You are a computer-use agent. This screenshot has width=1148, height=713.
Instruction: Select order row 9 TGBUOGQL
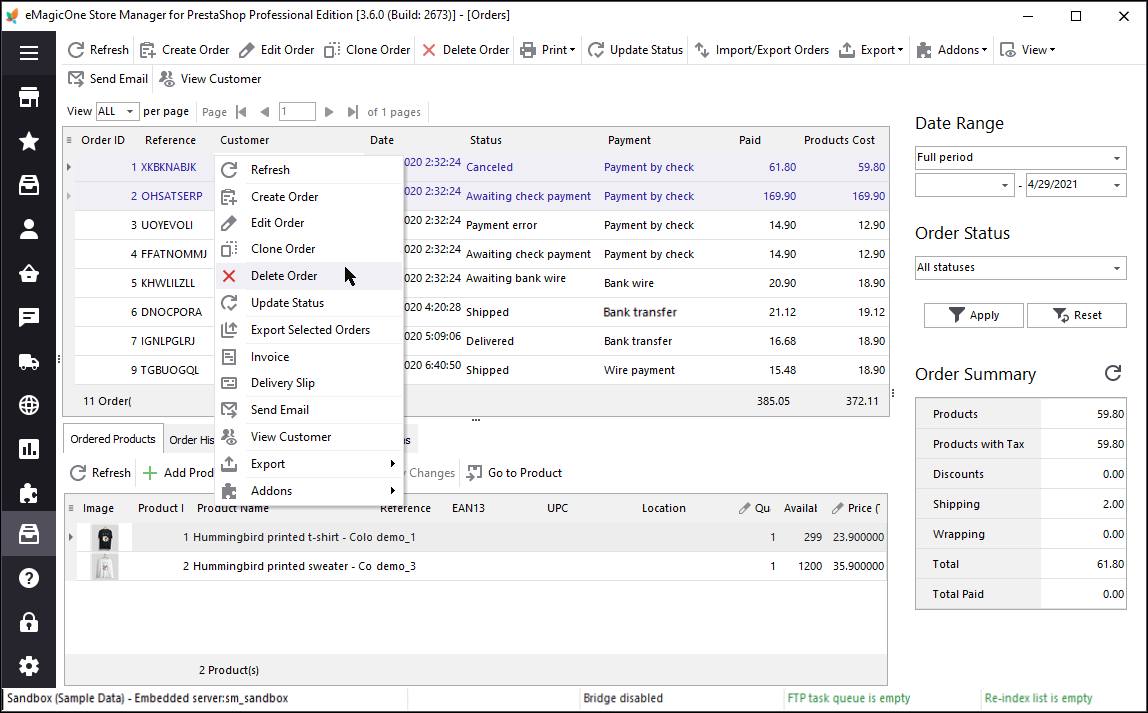(x=482, y=370)
